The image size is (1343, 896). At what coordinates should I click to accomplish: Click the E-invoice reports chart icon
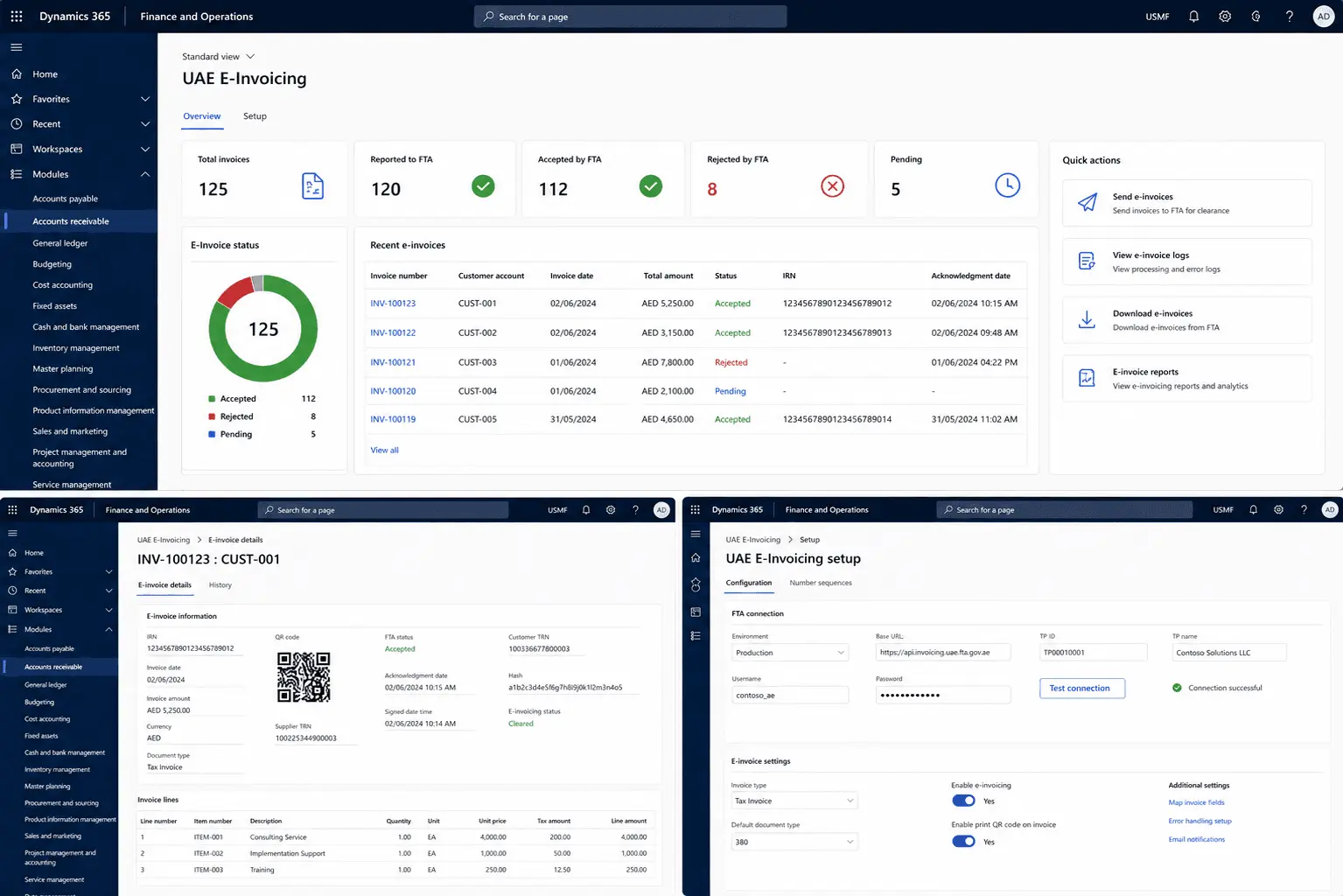[x=1087, y=378]
